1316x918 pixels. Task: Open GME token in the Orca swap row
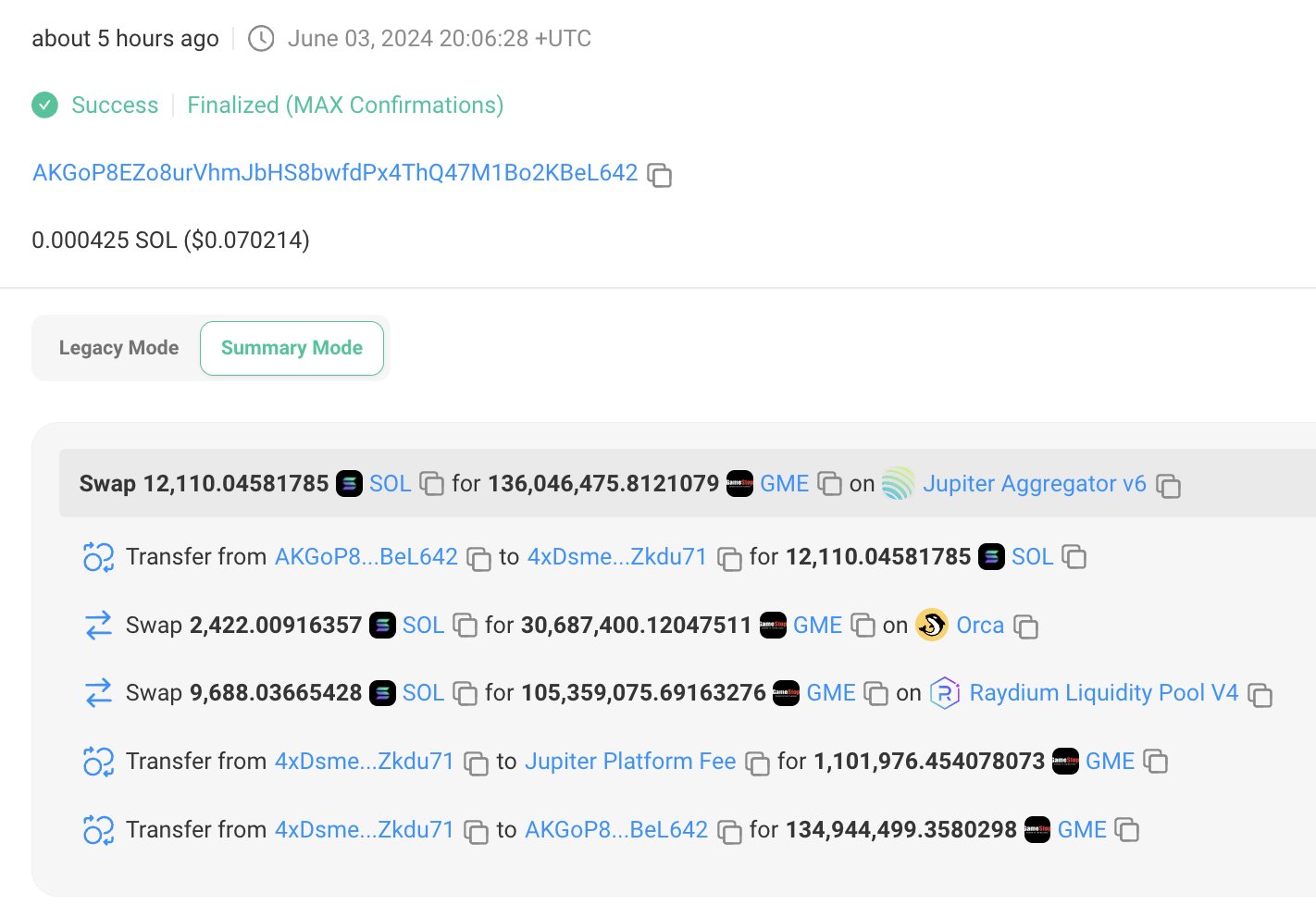[818, 626]
